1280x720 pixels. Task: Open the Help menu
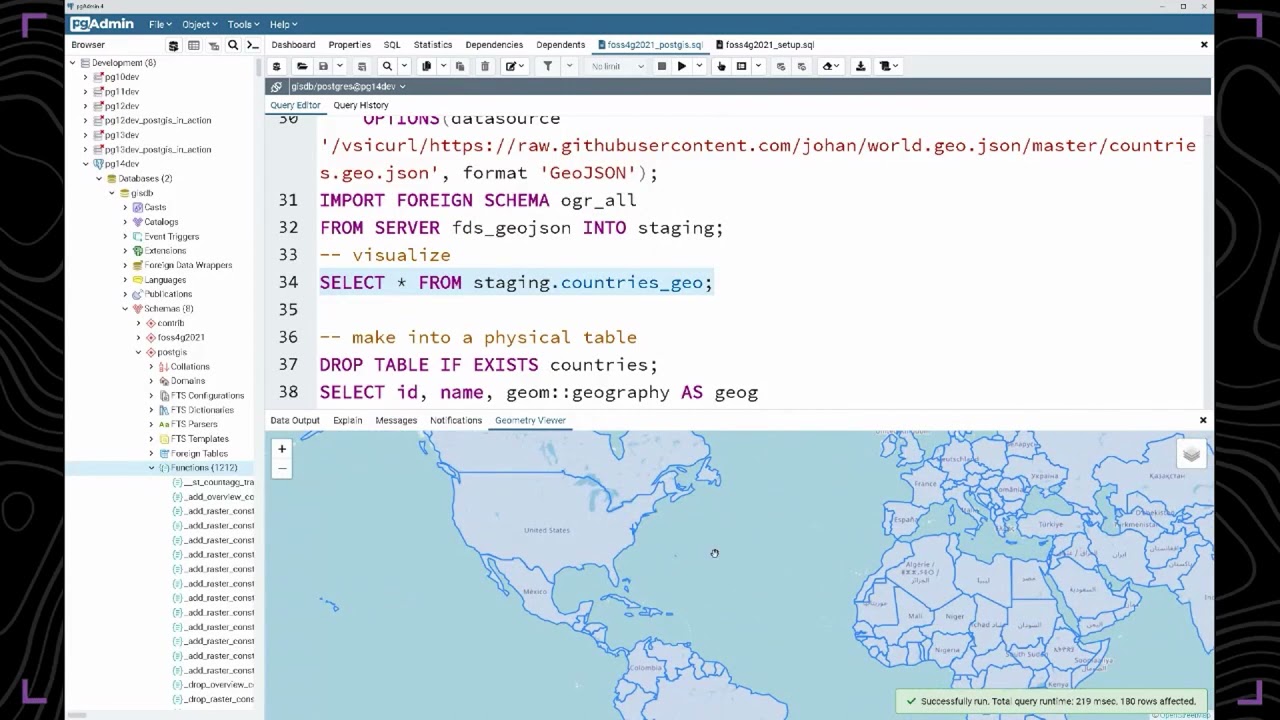coord(283,24)
